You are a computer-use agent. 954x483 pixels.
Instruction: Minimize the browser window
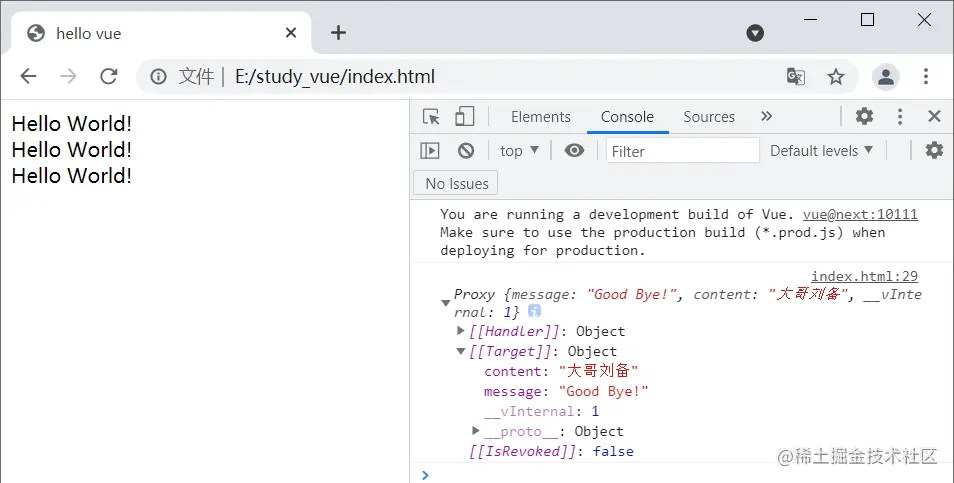810,20
